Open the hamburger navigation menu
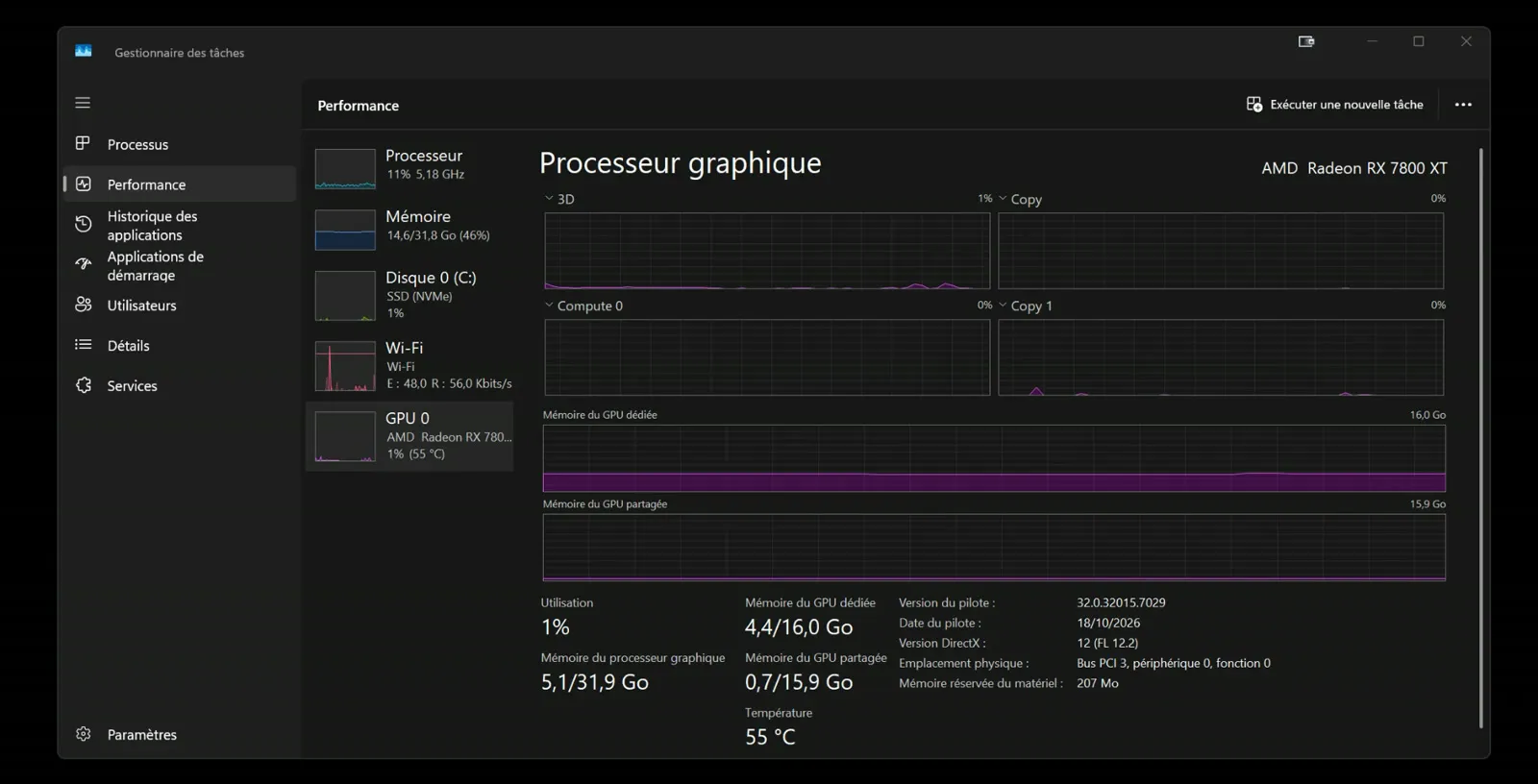 coord(83,103)
